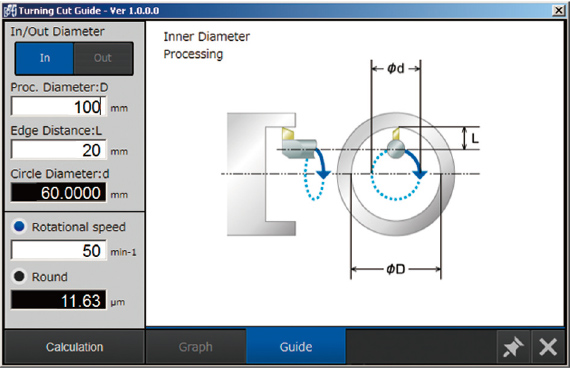The height and width of the screenshot is (368, 570).
Task: Click the 'min-1' unit label
Action: (123, 252)
